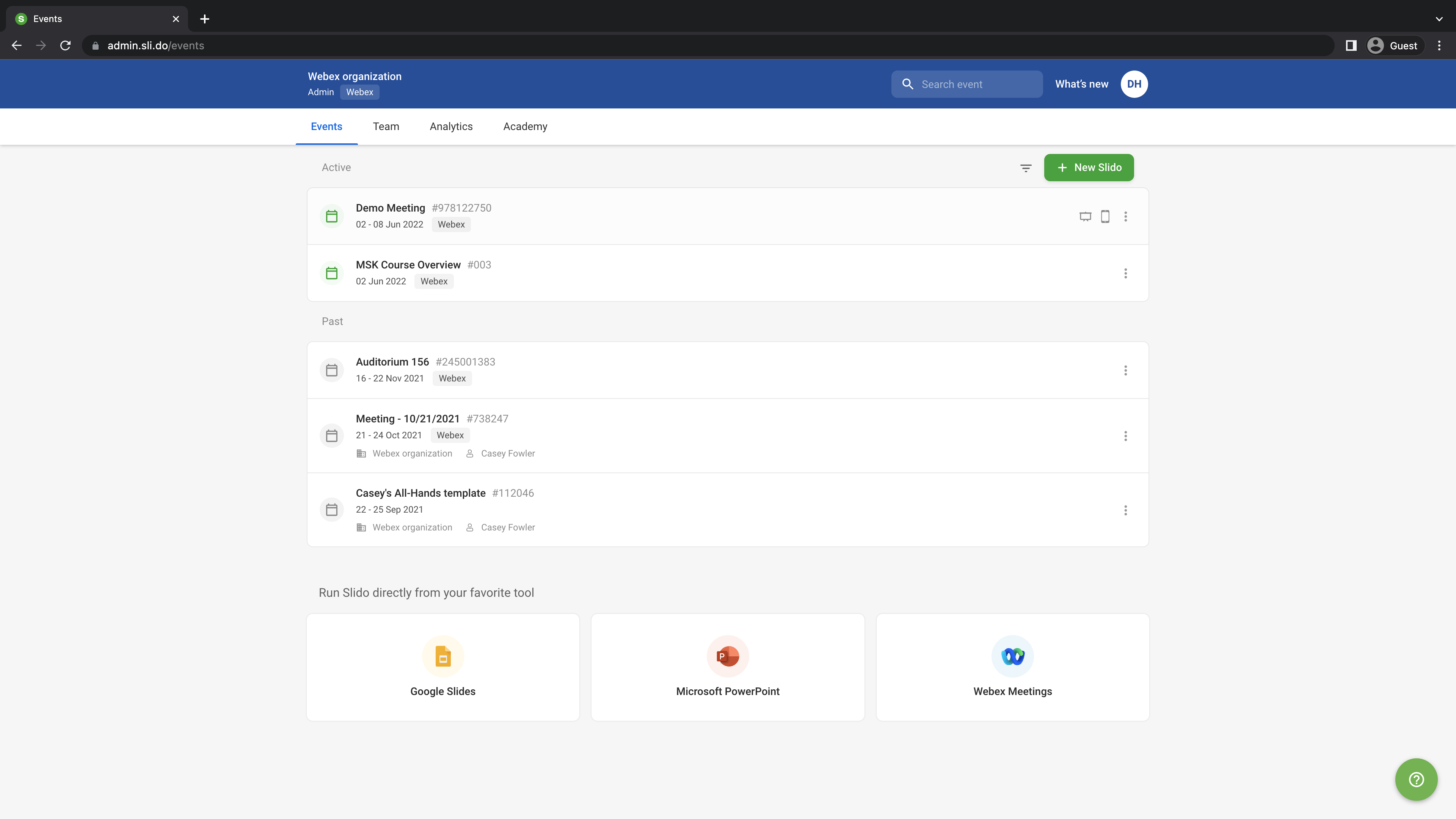The height and width of the screenshot is (819, 1456).
Task: Open the Academy tab
Action: tap(525, 127)
